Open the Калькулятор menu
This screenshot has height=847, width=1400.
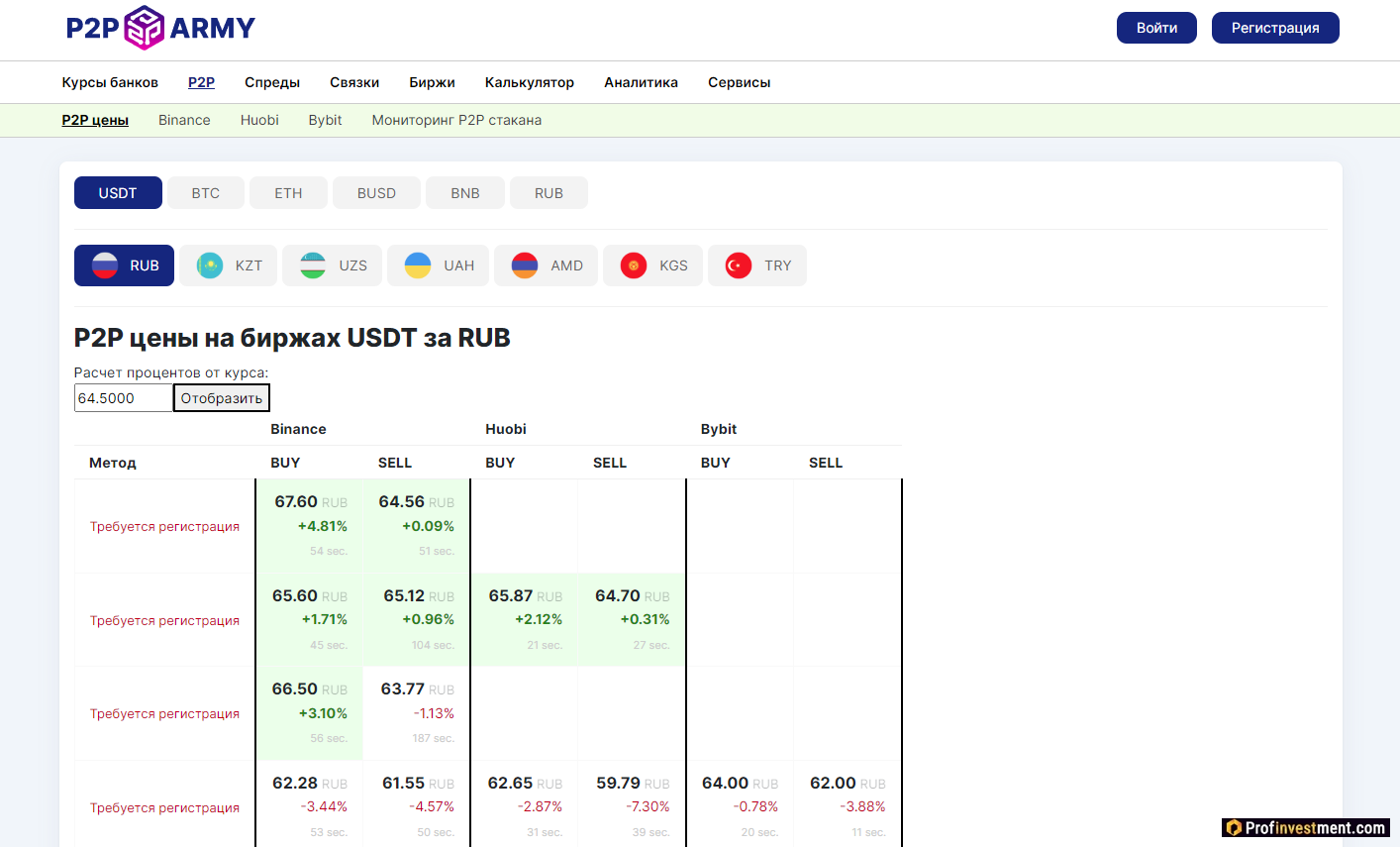pyautogui.click(x=530, y=82)
